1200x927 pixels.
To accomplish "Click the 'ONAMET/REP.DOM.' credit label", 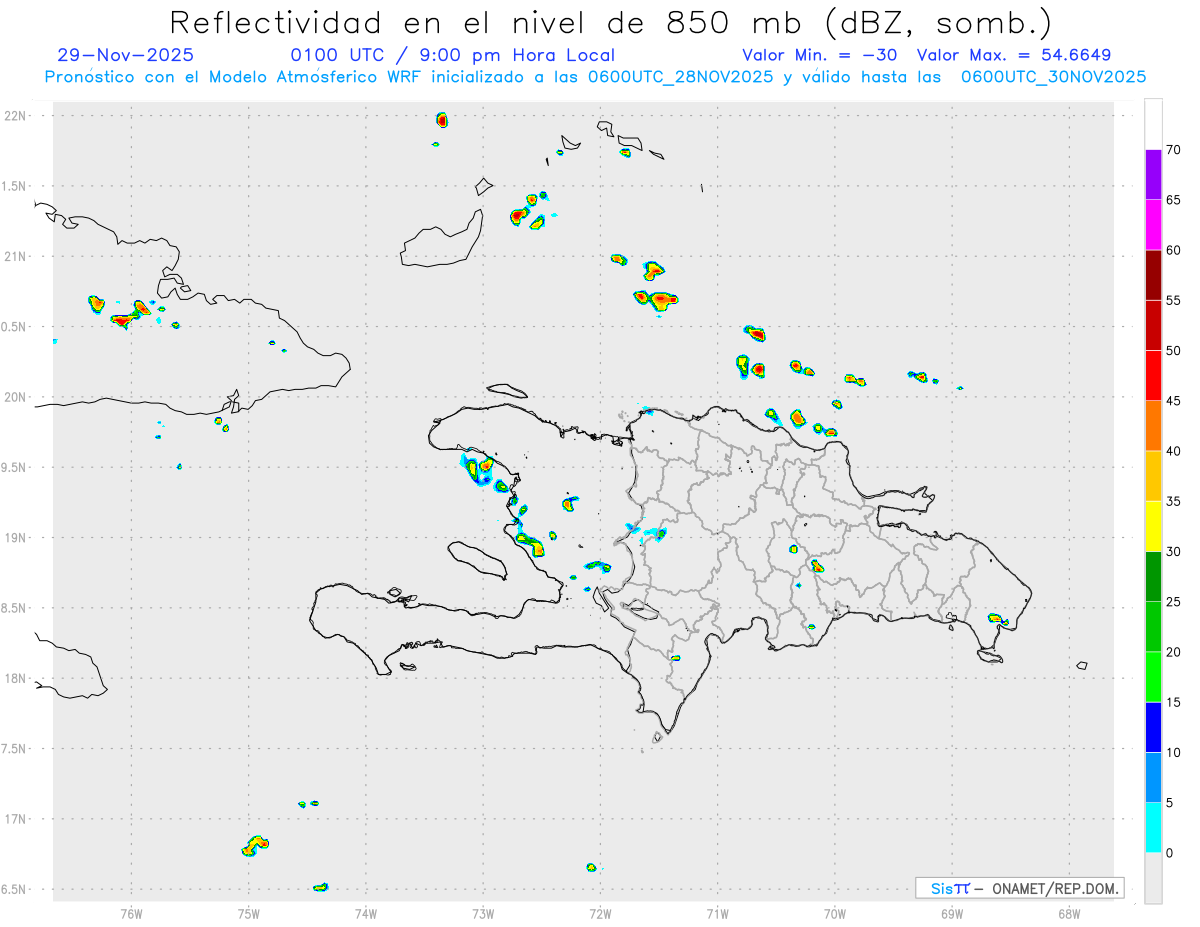I will [1056, 888].
